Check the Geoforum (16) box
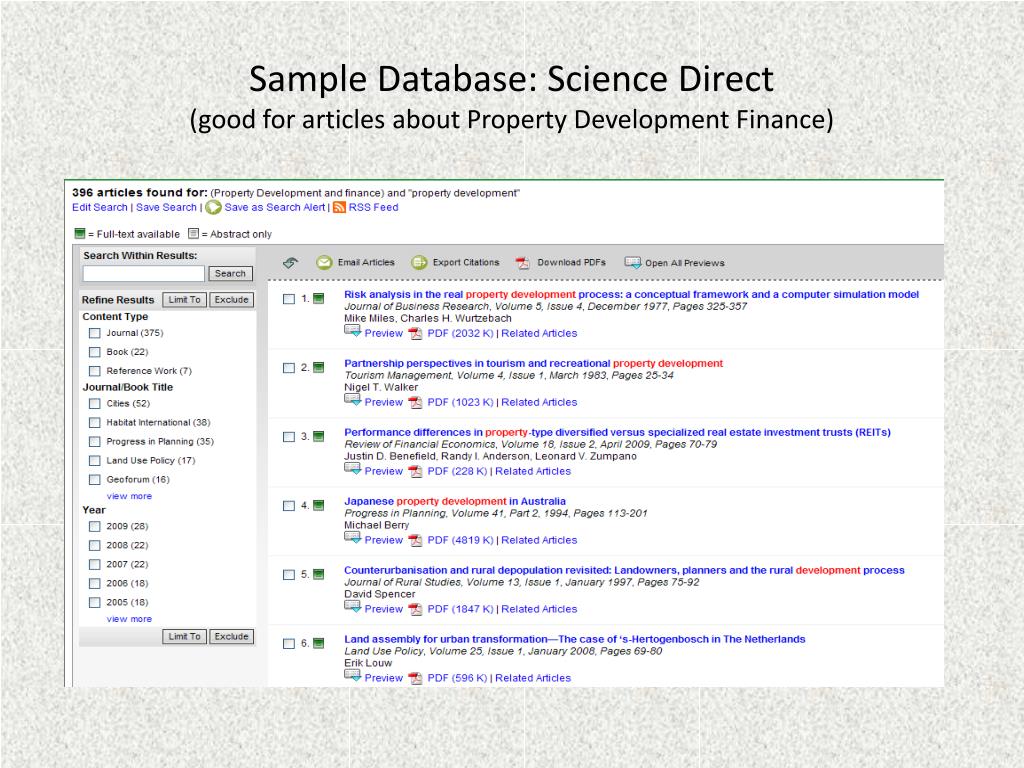 click(95, 479)
